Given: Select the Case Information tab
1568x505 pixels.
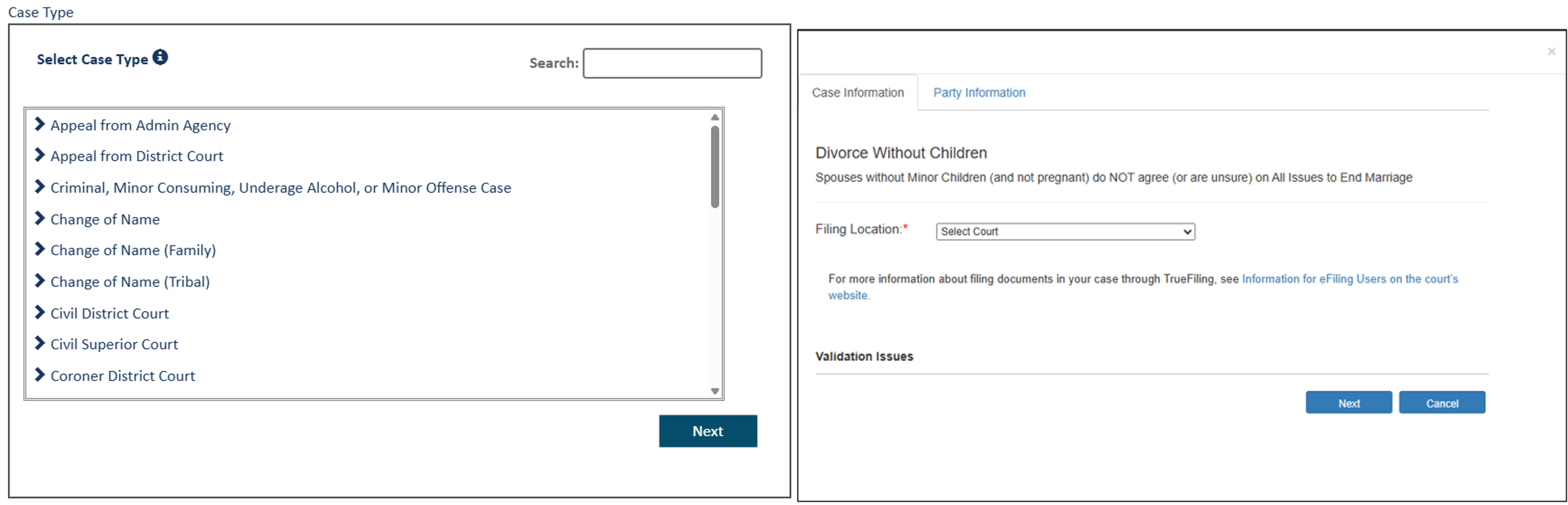Looking at the screenshot, I should pos(858,93).
